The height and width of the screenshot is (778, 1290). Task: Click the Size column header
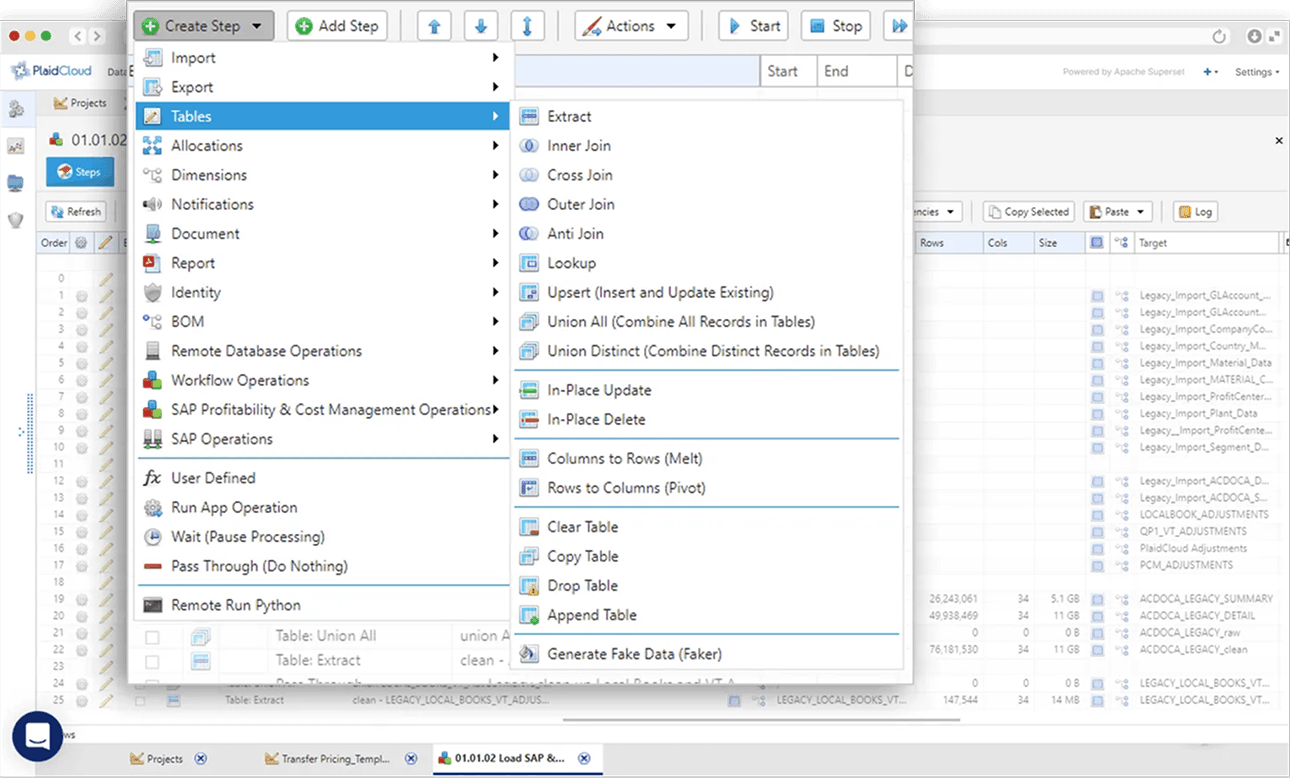[x=1060, y=243]
